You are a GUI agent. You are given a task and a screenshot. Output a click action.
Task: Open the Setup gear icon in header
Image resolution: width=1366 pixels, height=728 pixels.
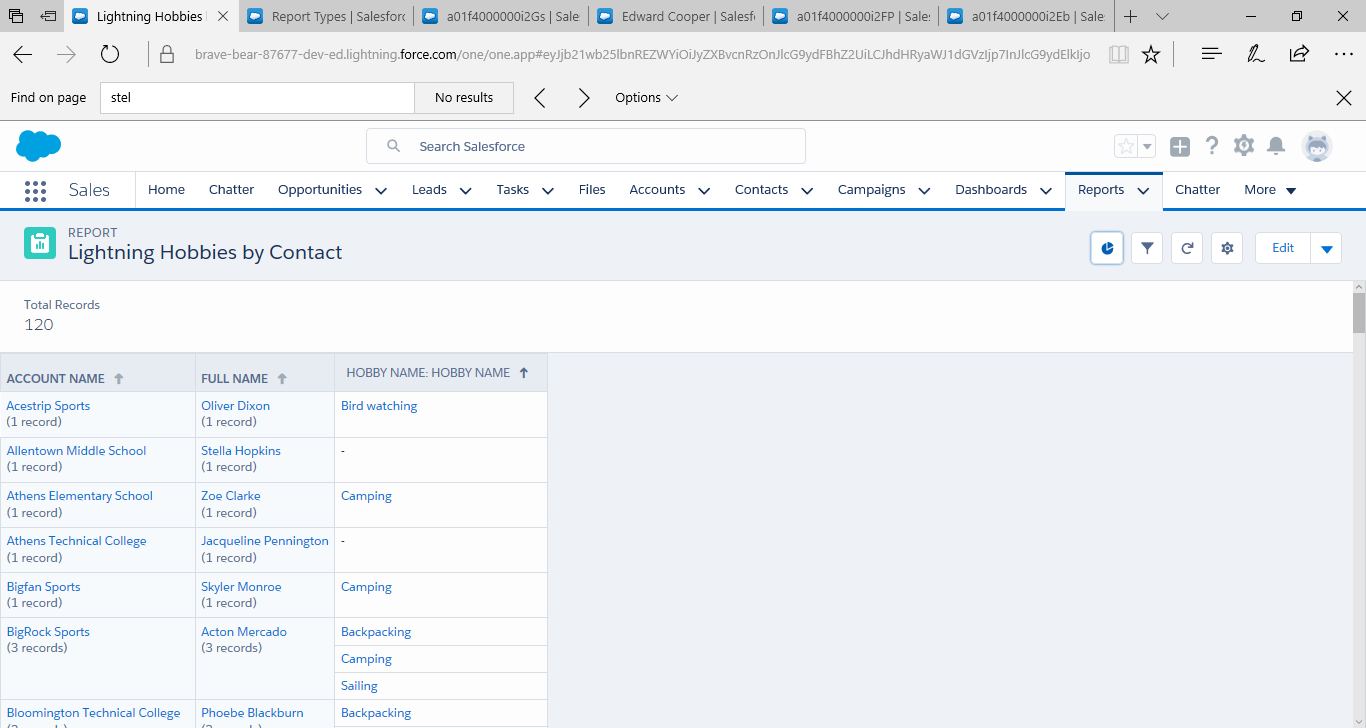click(1244, 146)
